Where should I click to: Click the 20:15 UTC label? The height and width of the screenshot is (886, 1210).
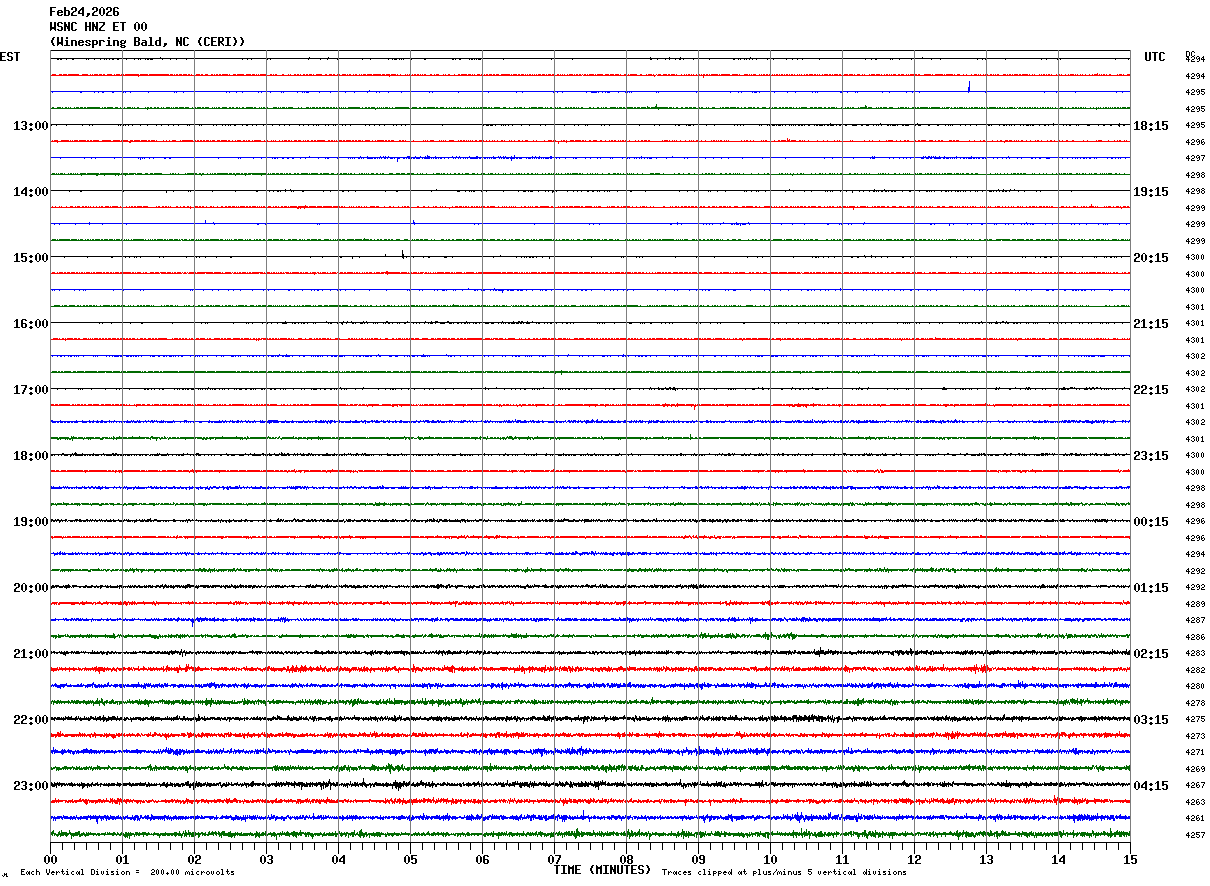click(x=1151, y=258)
